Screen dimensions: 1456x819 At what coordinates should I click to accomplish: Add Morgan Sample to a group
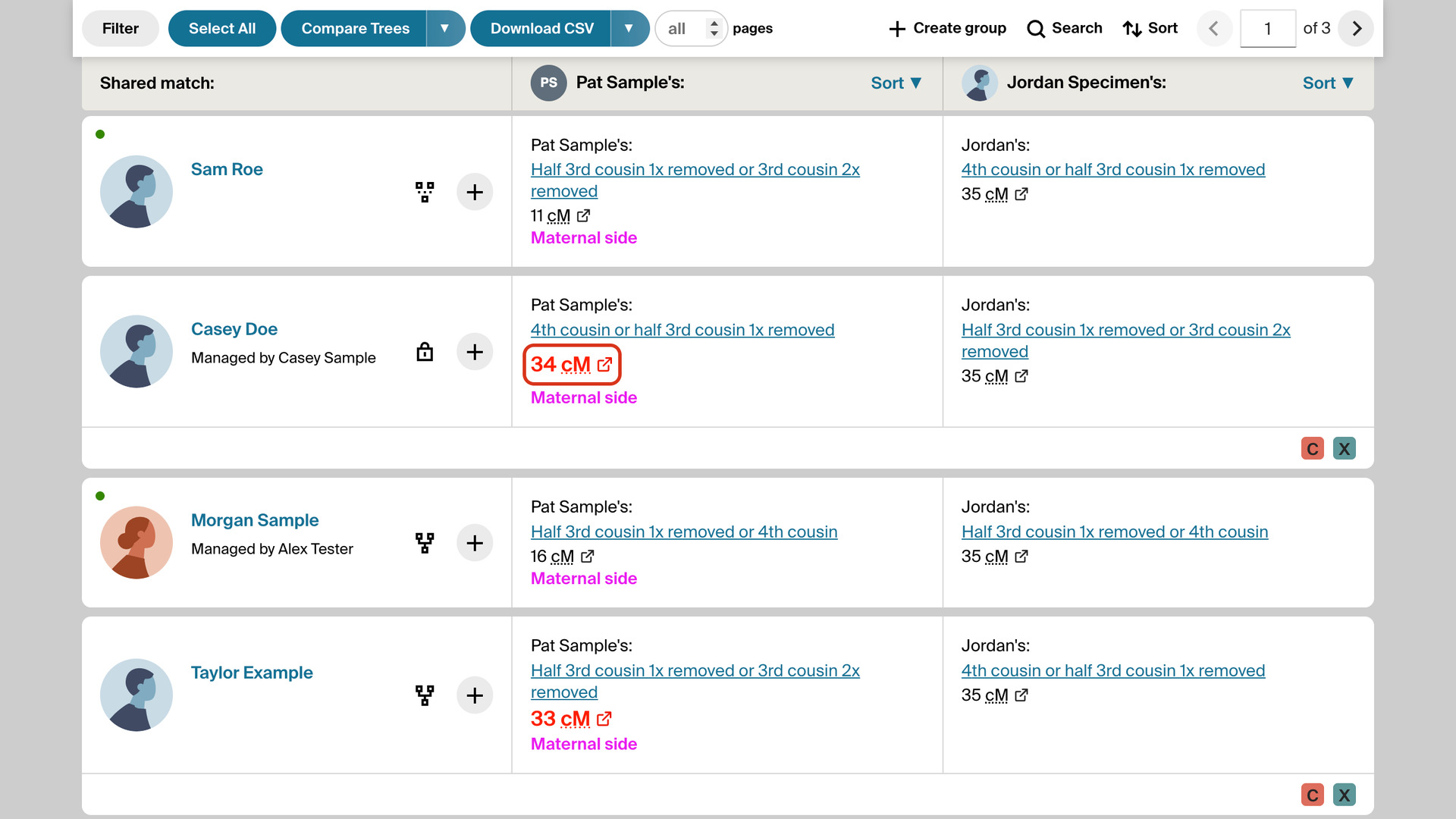point(475,543)
